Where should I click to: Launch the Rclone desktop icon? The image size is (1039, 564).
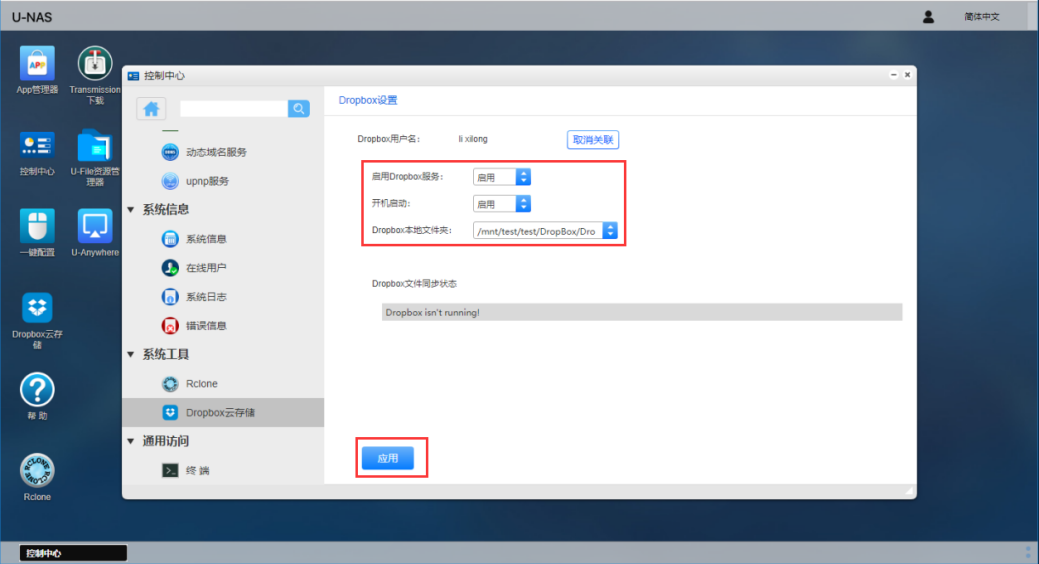click(x=37, y=471)
